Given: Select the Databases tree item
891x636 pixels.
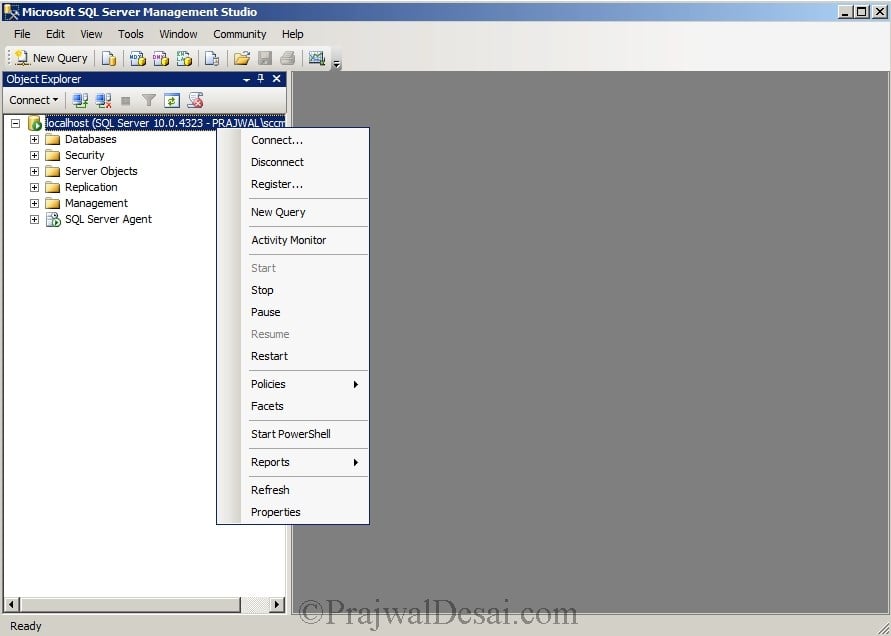Looking at the screenshot, I should (90, 139).
